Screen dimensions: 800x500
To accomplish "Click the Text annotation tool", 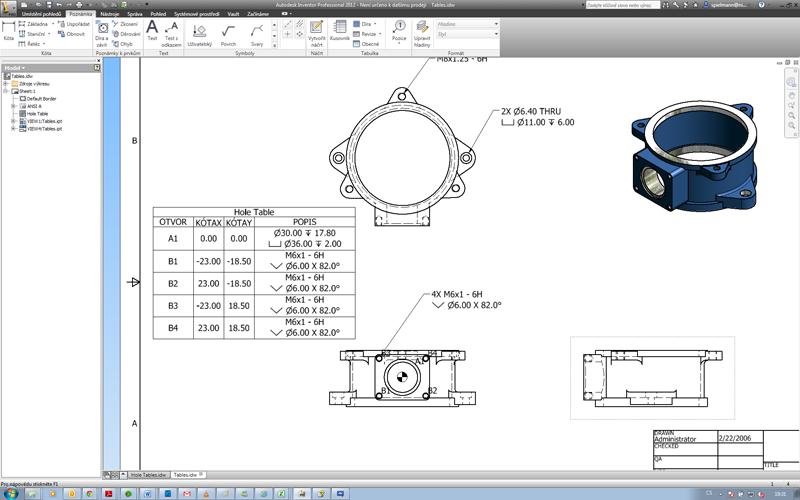I will coord(152,31).
